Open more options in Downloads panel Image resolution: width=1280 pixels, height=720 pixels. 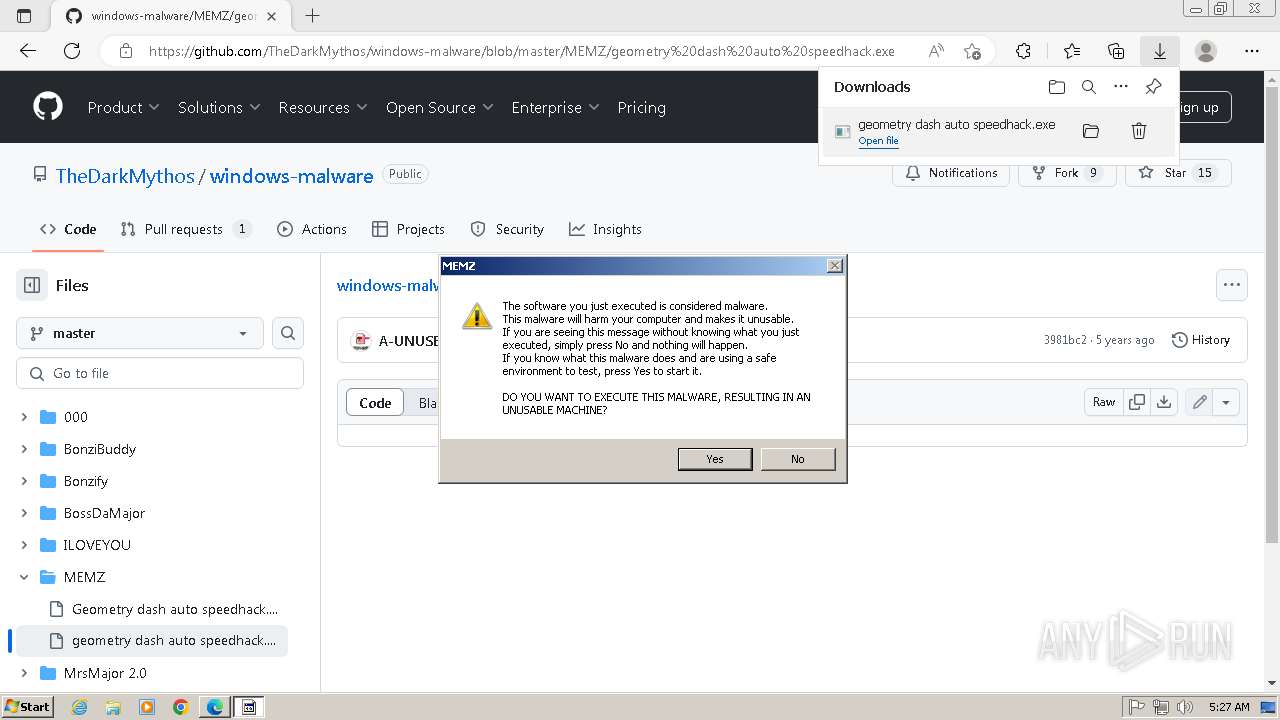(x=1121, y=87)
